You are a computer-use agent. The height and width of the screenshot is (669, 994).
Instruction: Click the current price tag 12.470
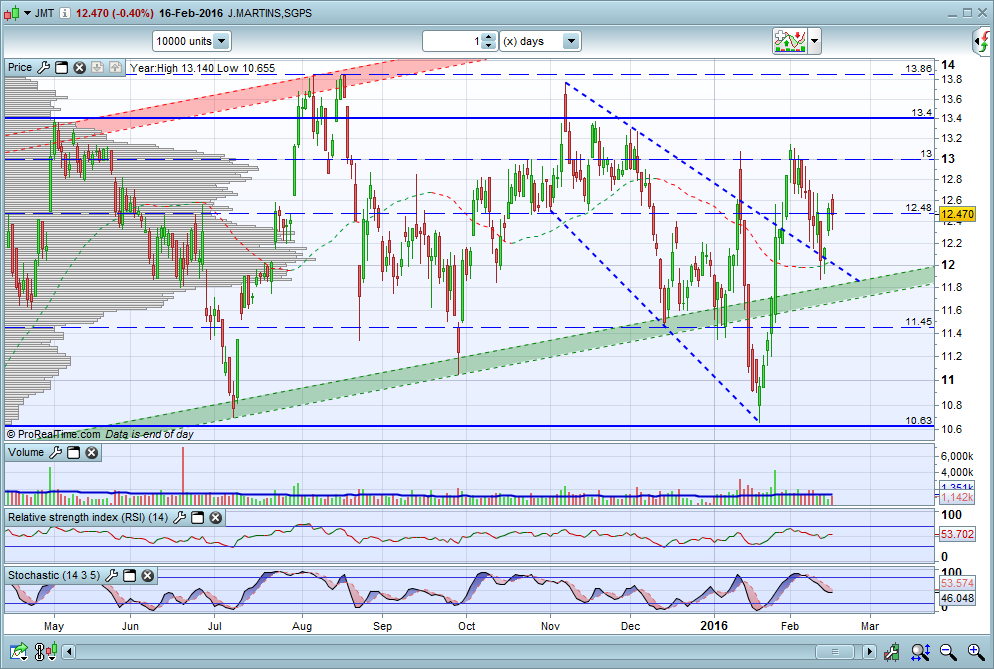(x=957, y=214)
